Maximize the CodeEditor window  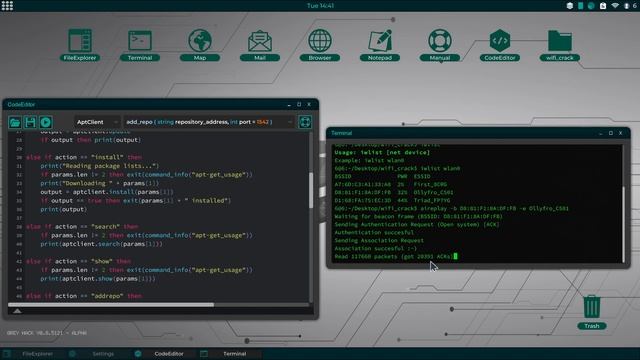pos(299,105)
